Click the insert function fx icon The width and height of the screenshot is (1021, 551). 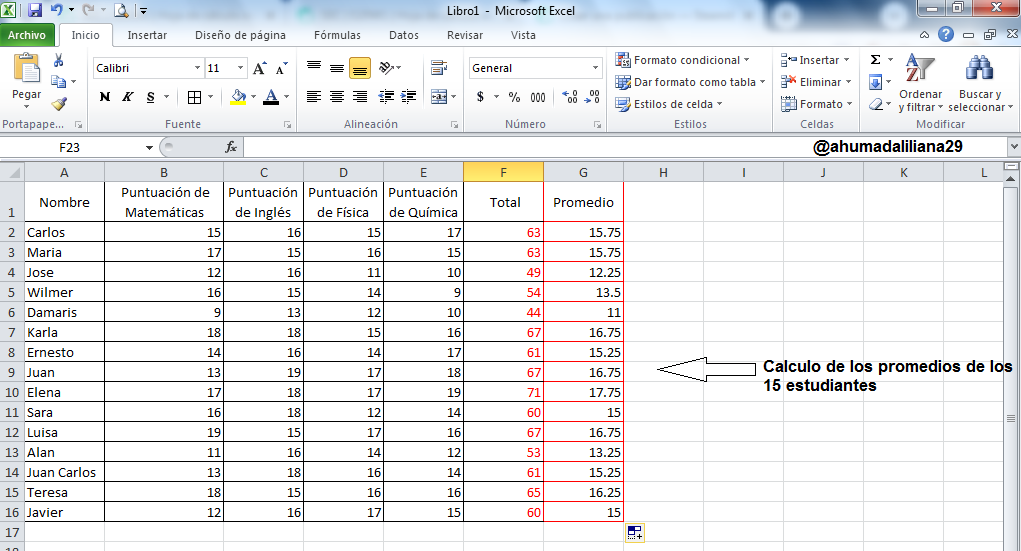point(231,147)
